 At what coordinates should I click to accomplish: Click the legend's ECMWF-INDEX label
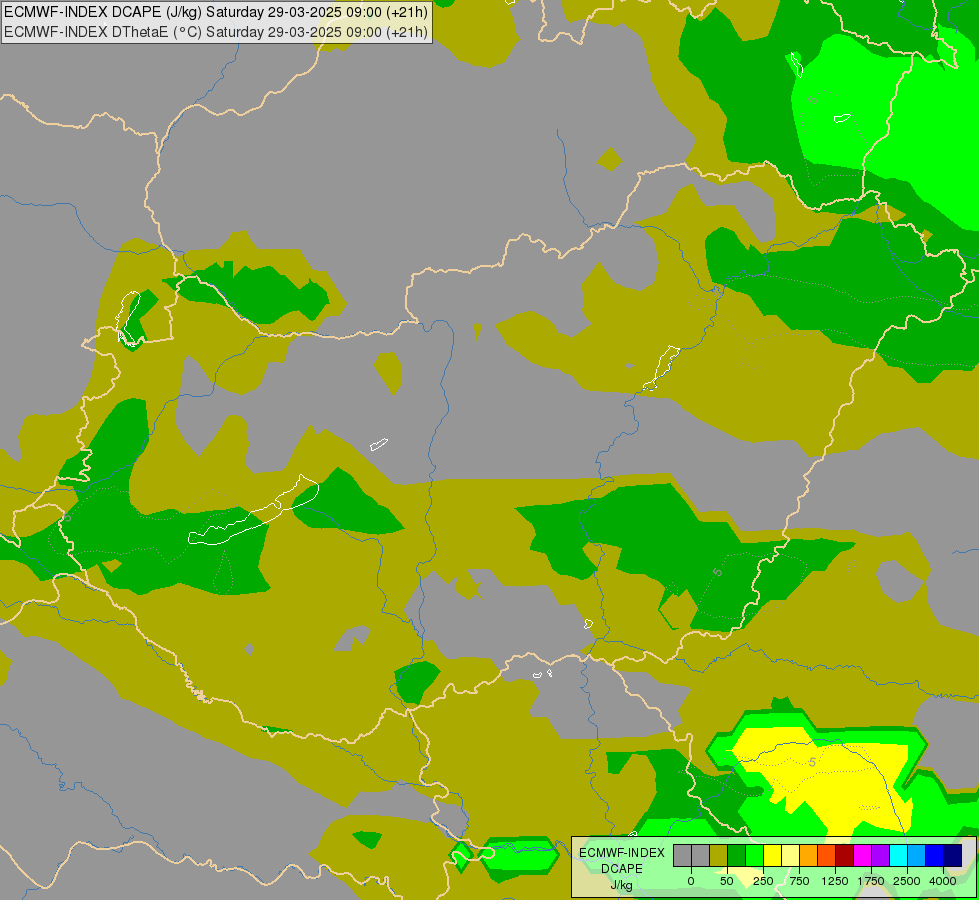point(622,853)
